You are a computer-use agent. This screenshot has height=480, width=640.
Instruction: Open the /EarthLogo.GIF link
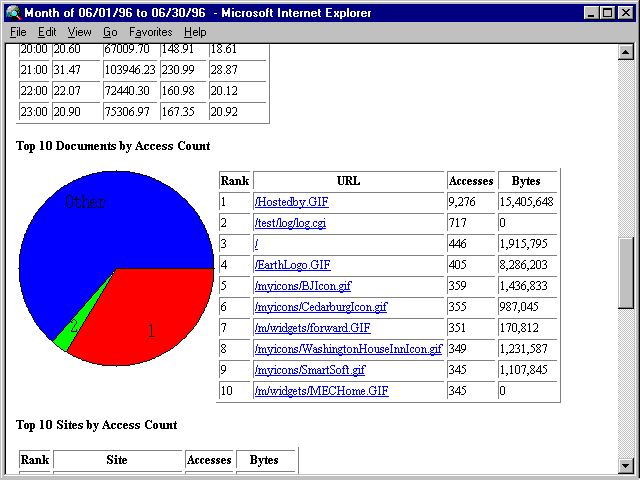pos(293,265)
